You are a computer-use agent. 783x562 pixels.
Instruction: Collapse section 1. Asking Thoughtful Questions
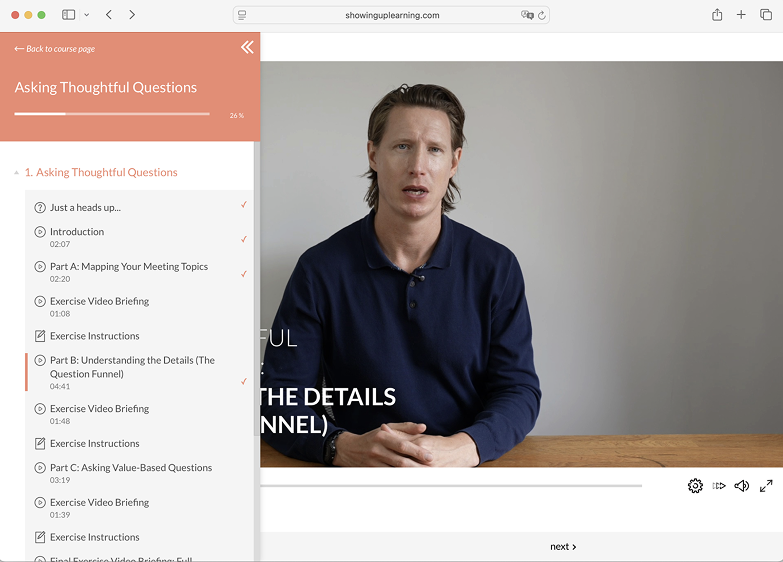click(16, 173)
